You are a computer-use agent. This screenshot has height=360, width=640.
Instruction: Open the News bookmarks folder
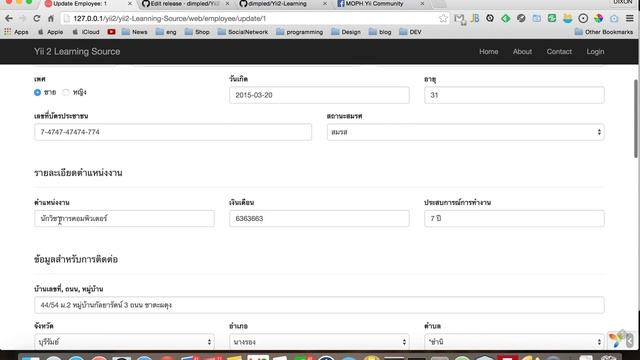(134, 32)
